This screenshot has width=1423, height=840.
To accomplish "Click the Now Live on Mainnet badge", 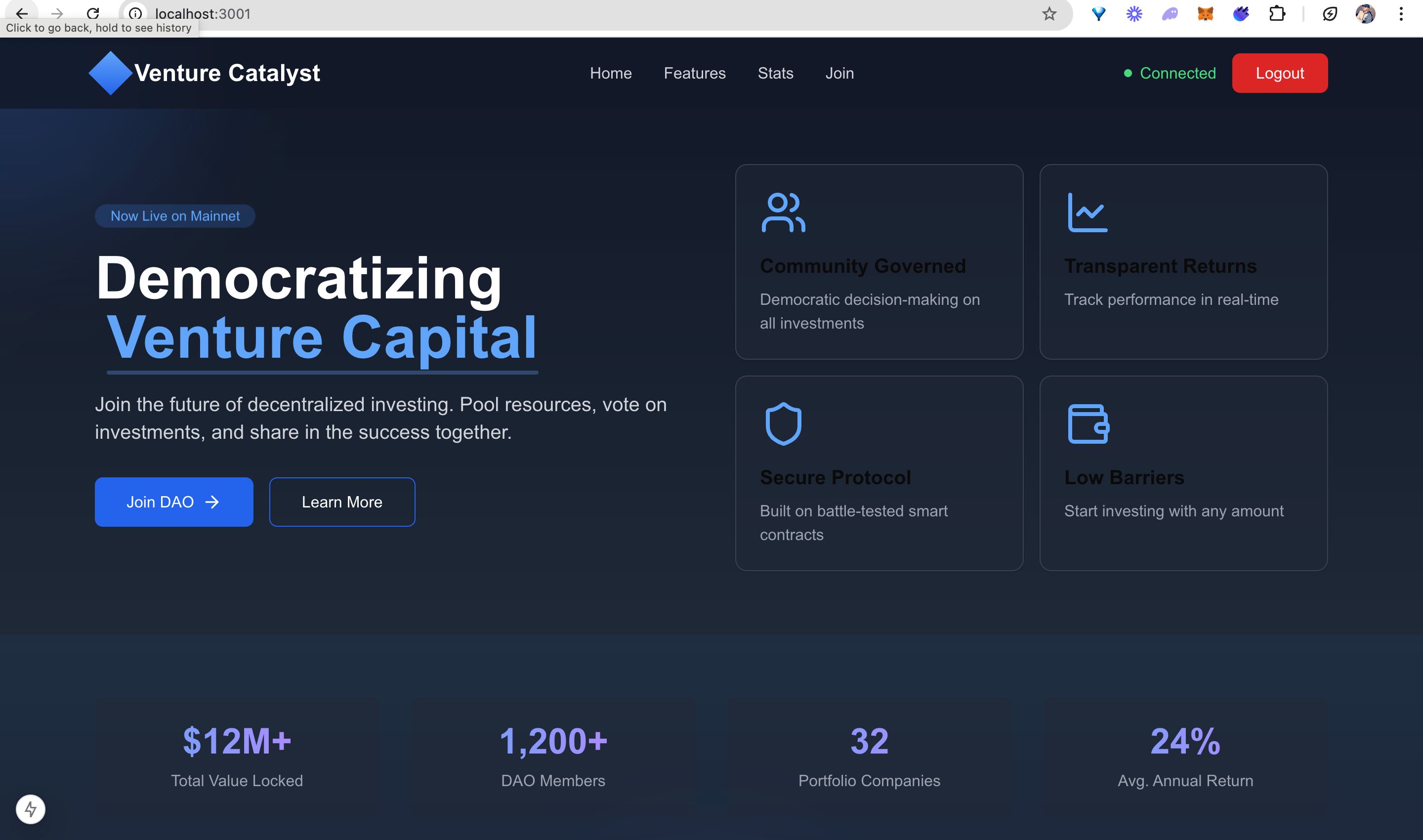I will click(175, 215).
